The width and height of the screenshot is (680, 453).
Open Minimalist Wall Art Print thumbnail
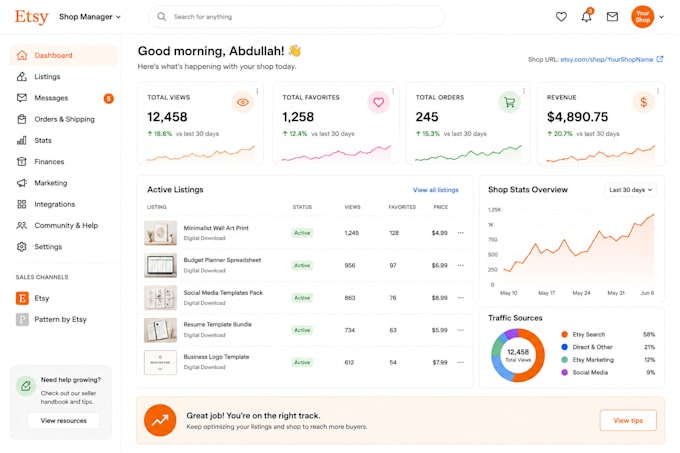[160, 233]
